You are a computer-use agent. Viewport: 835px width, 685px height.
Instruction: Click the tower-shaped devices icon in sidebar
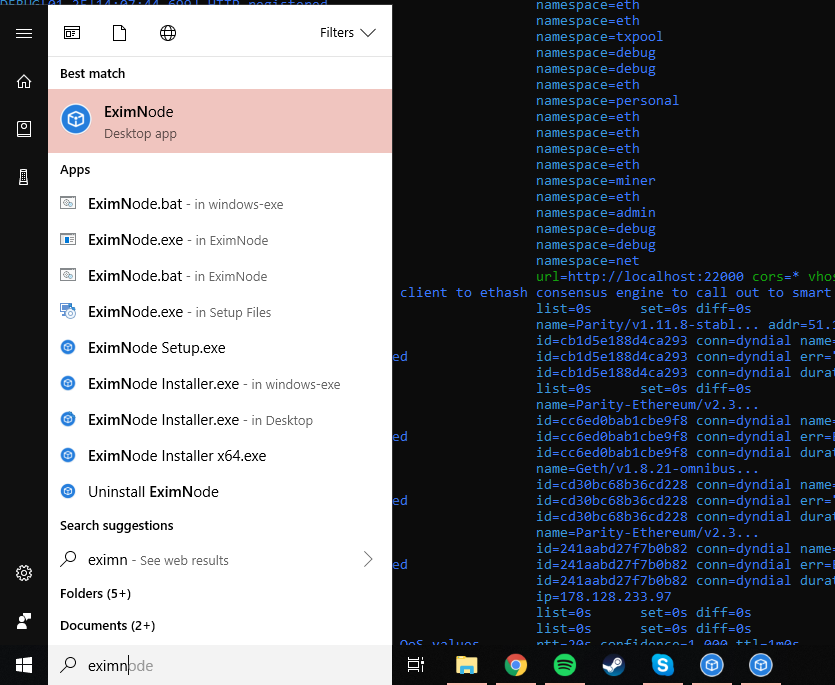[23, 177]
